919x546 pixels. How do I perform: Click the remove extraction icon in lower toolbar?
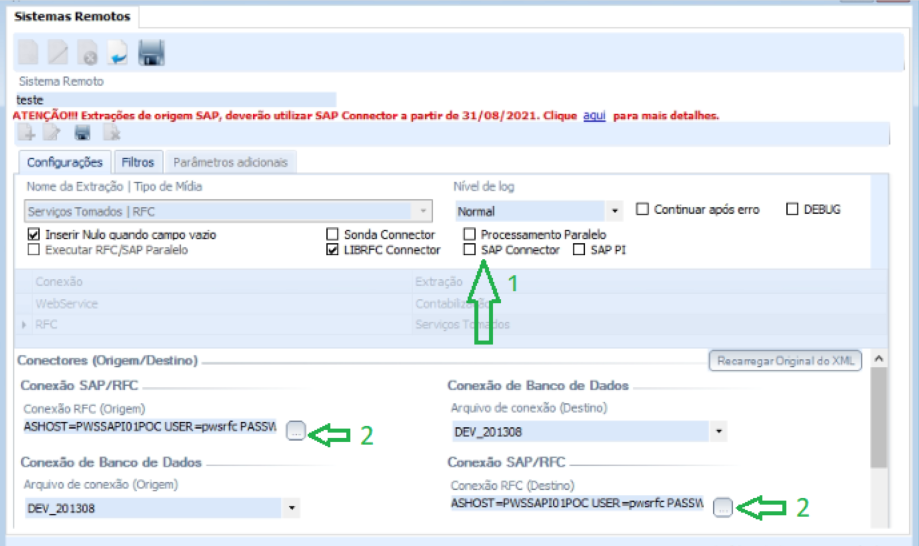click(x=111, y=133)
